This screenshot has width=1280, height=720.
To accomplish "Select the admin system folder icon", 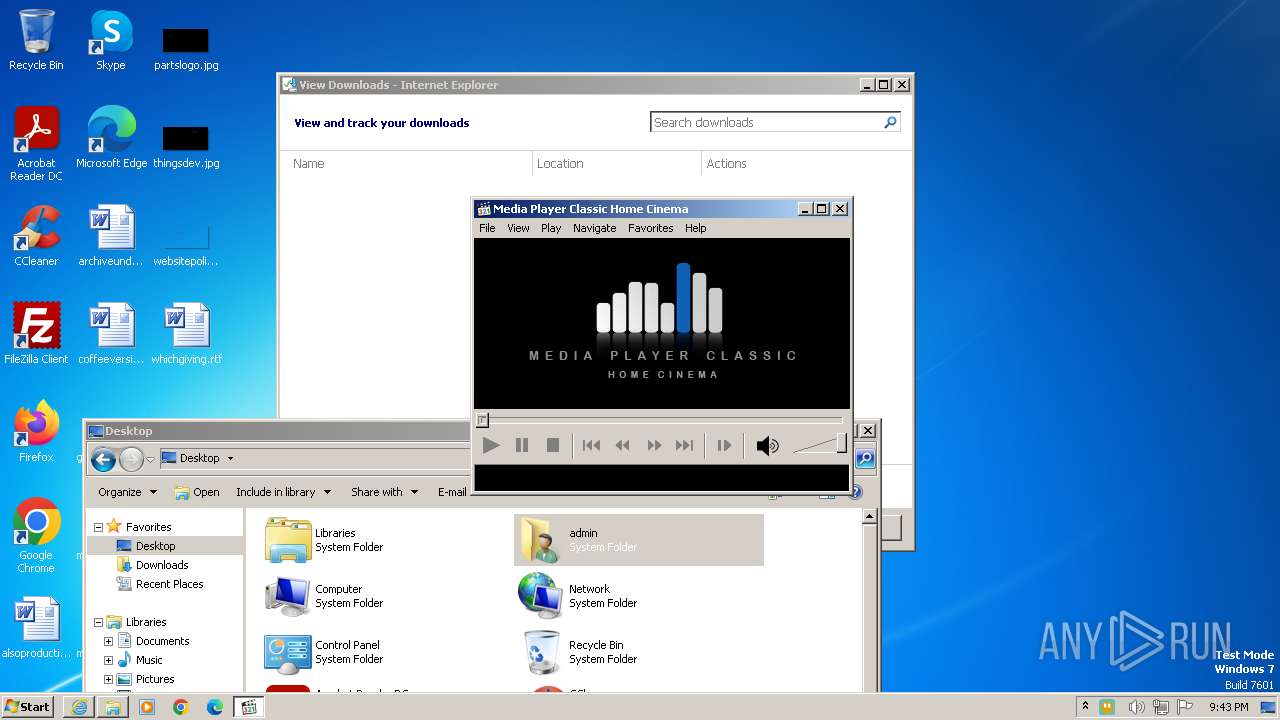I will 541,540.
